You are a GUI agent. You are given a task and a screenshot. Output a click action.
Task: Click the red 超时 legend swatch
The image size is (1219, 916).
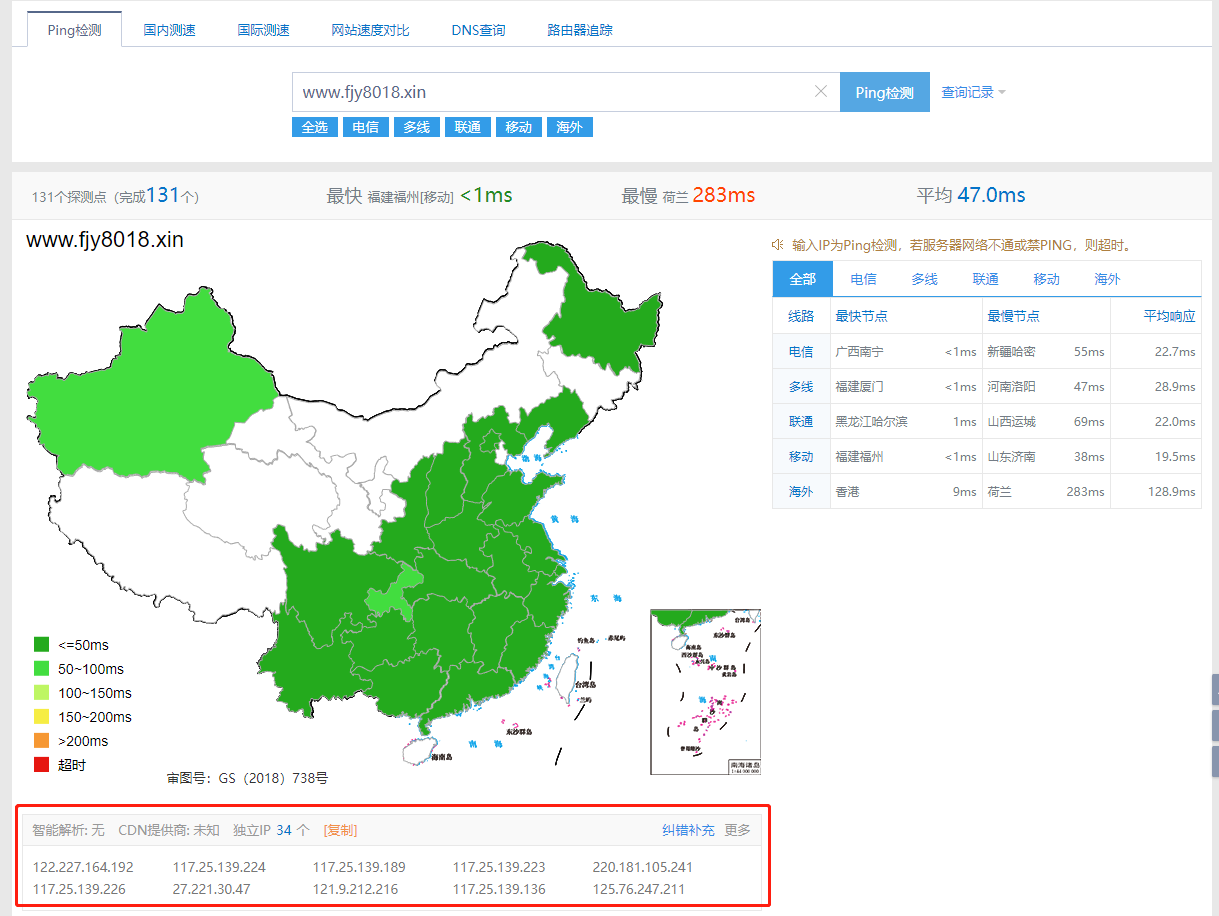[x=41, y=765]
